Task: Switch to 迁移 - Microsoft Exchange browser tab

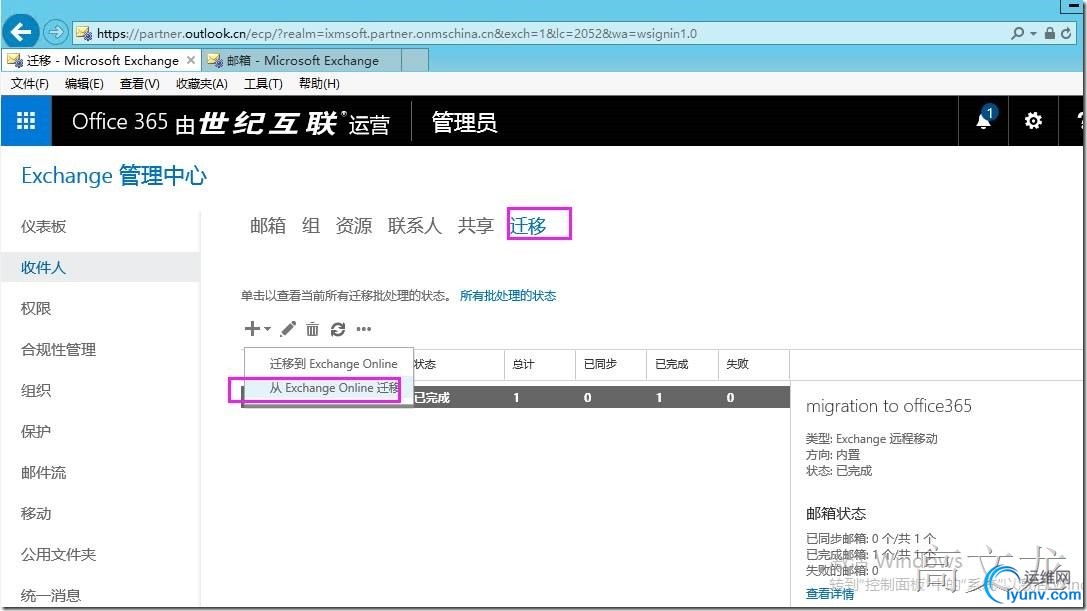Action: [x=102, y=60]
